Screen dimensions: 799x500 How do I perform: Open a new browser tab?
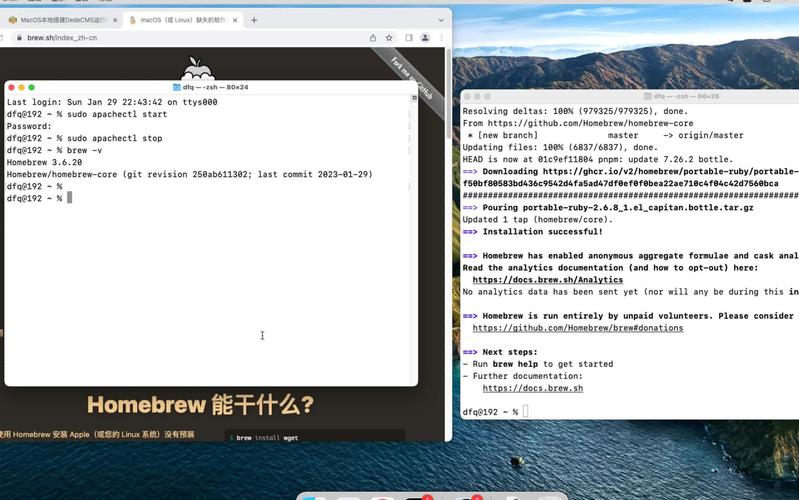(x=254, y=20)
